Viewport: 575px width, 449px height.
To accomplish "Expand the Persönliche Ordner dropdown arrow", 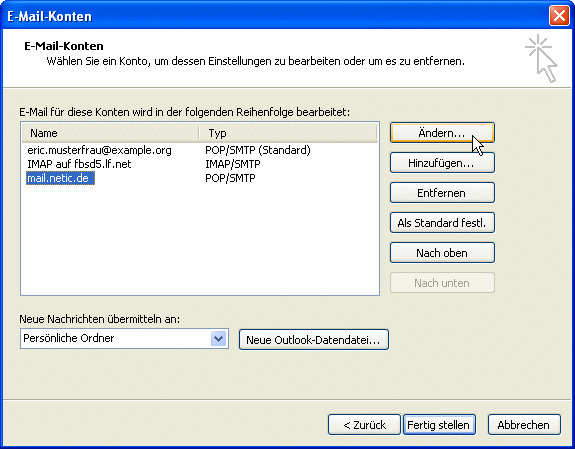I will (x=219, y=338).
